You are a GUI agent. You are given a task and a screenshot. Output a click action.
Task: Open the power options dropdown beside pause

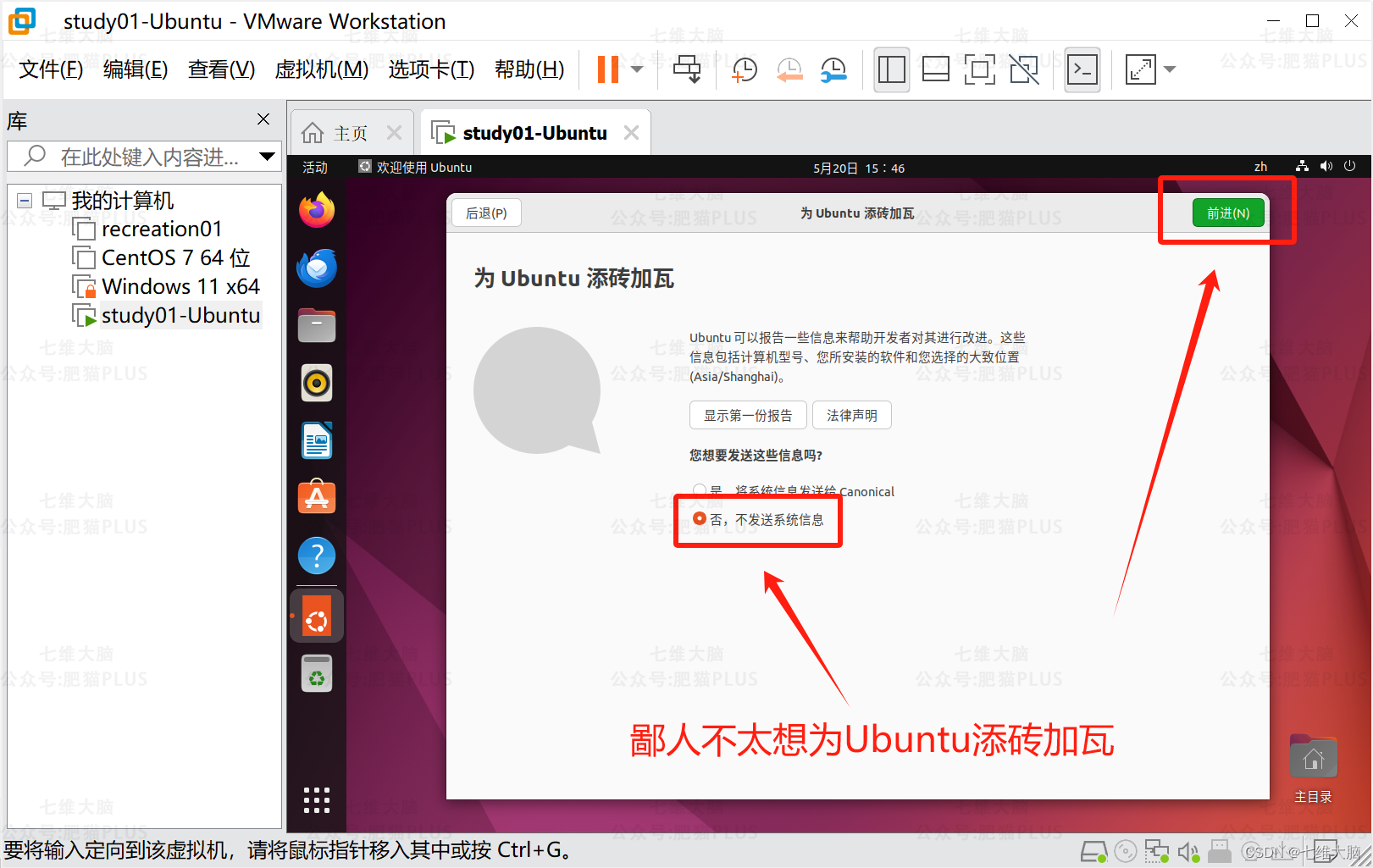pos(637,69)
